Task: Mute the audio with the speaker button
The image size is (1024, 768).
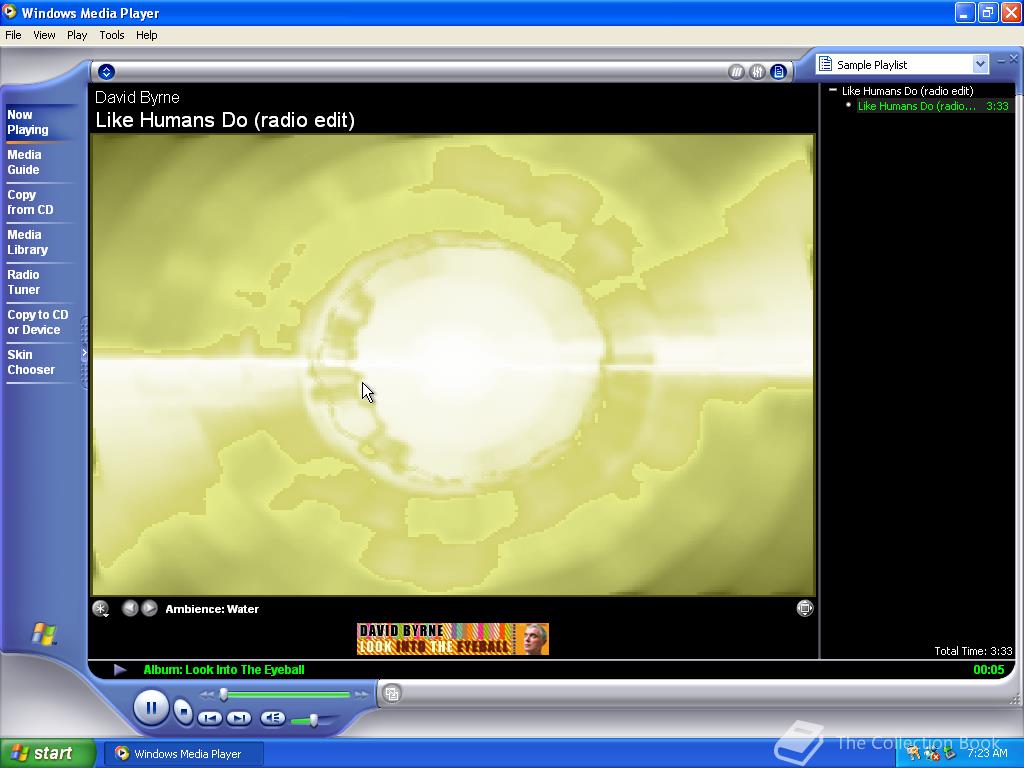Action: pos(272,718)
